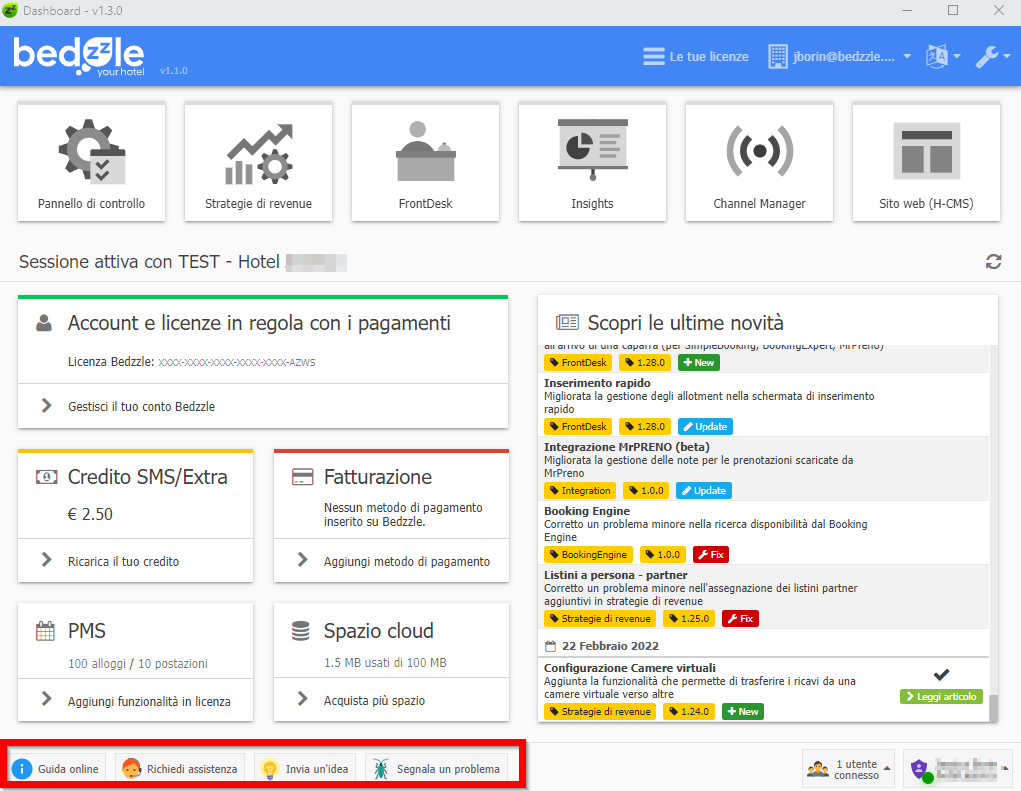1021x791 pixels.
Task: Click the Integration tag under MrPRENO
Action: coord(580,490)
